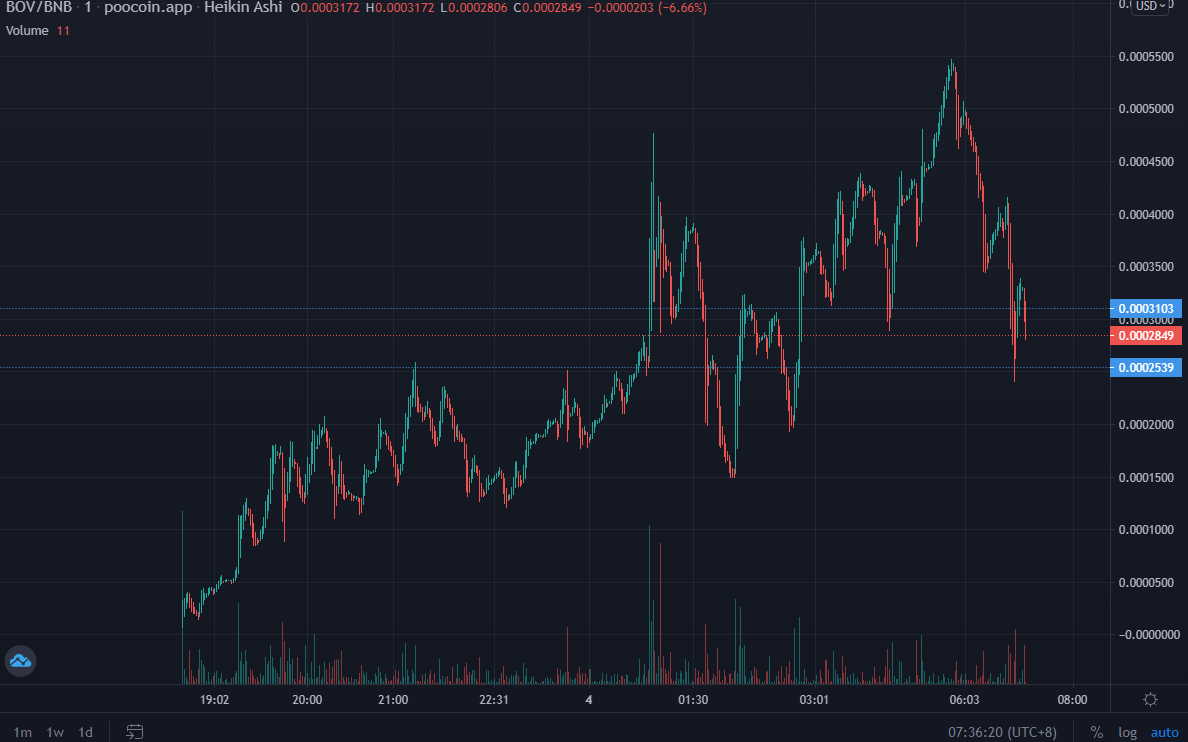Click the poocoin.app source label

click(x=148, y=8)
